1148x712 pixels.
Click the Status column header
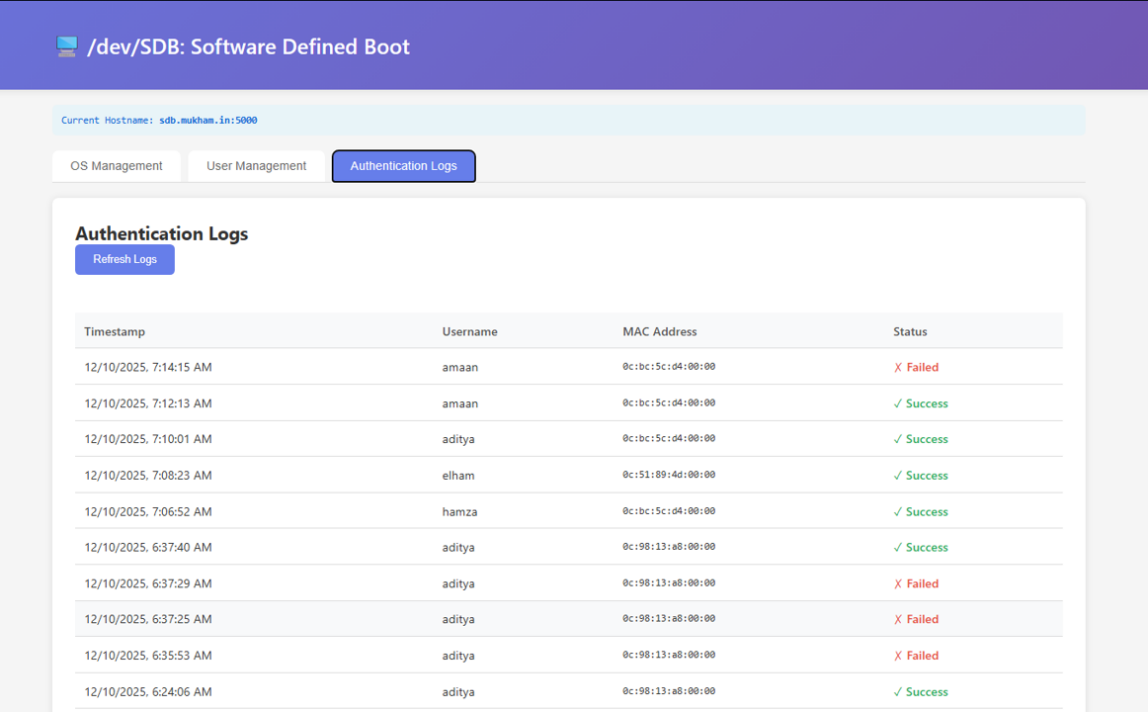click(x=910, y=332)
